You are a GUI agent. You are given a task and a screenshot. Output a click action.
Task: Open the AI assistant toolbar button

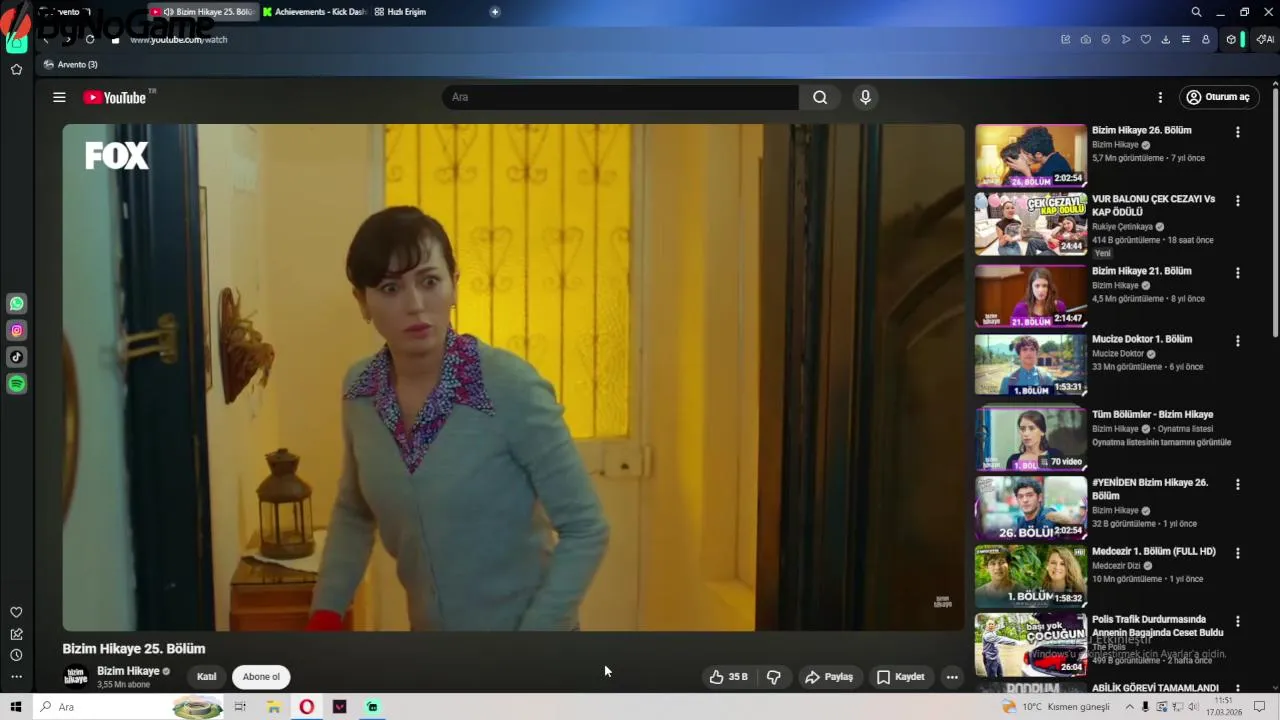click(1265, 39)
